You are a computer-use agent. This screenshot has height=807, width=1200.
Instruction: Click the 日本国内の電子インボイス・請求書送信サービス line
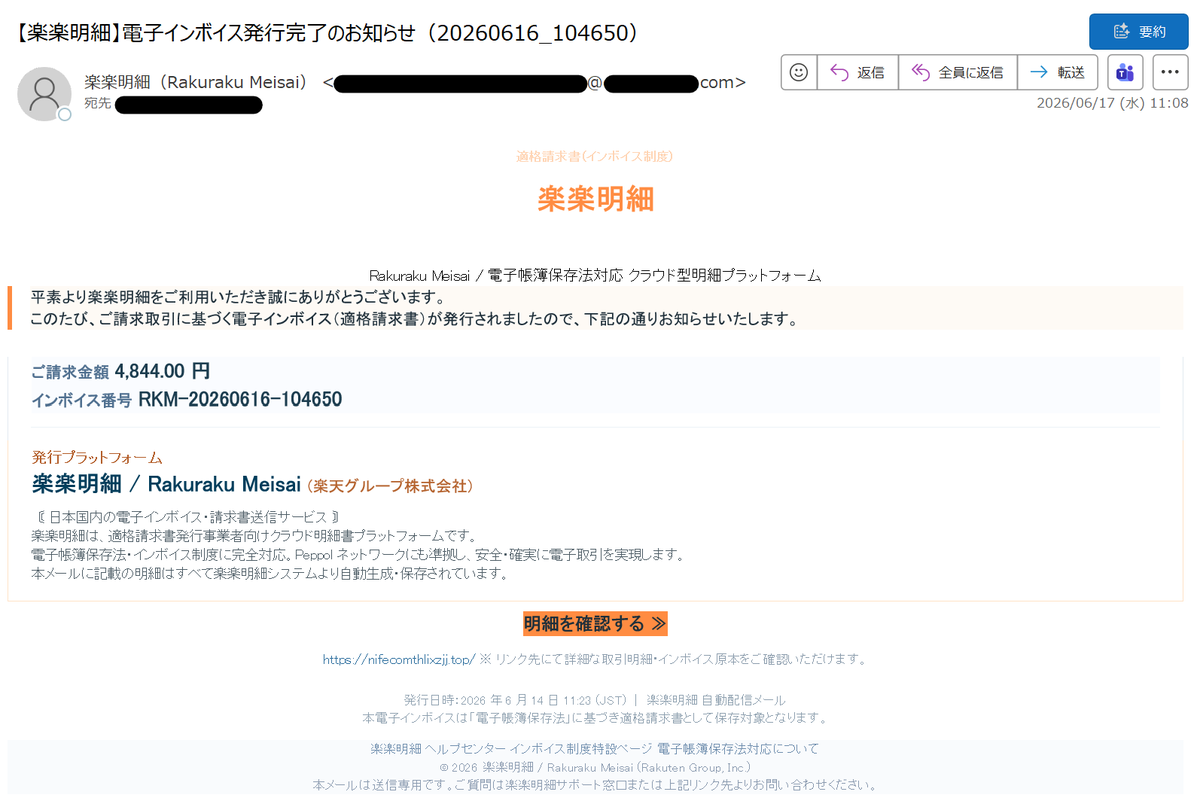[x=187, y=517]
